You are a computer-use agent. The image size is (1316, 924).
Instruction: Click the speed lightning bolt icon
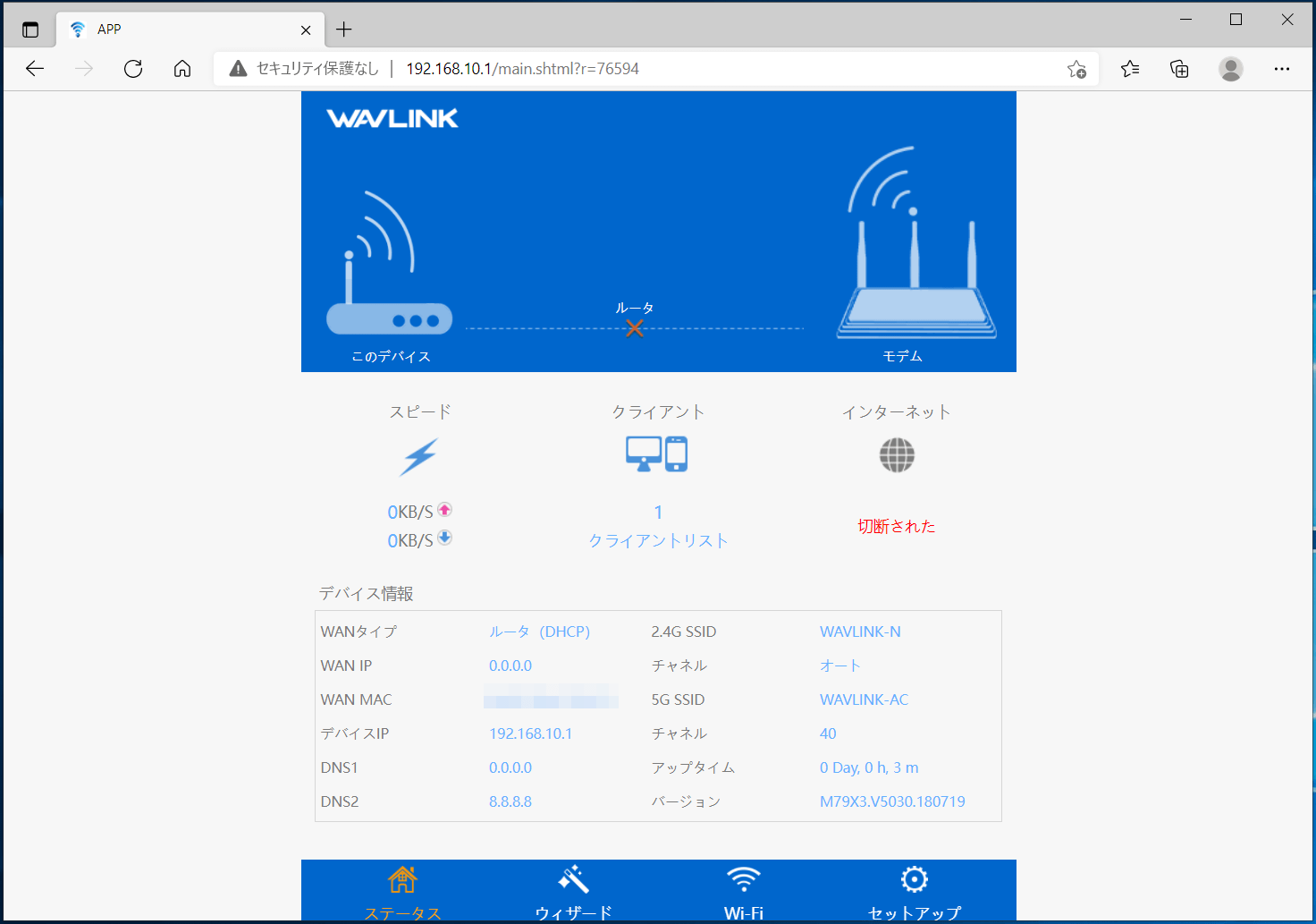tap(419, 456)
